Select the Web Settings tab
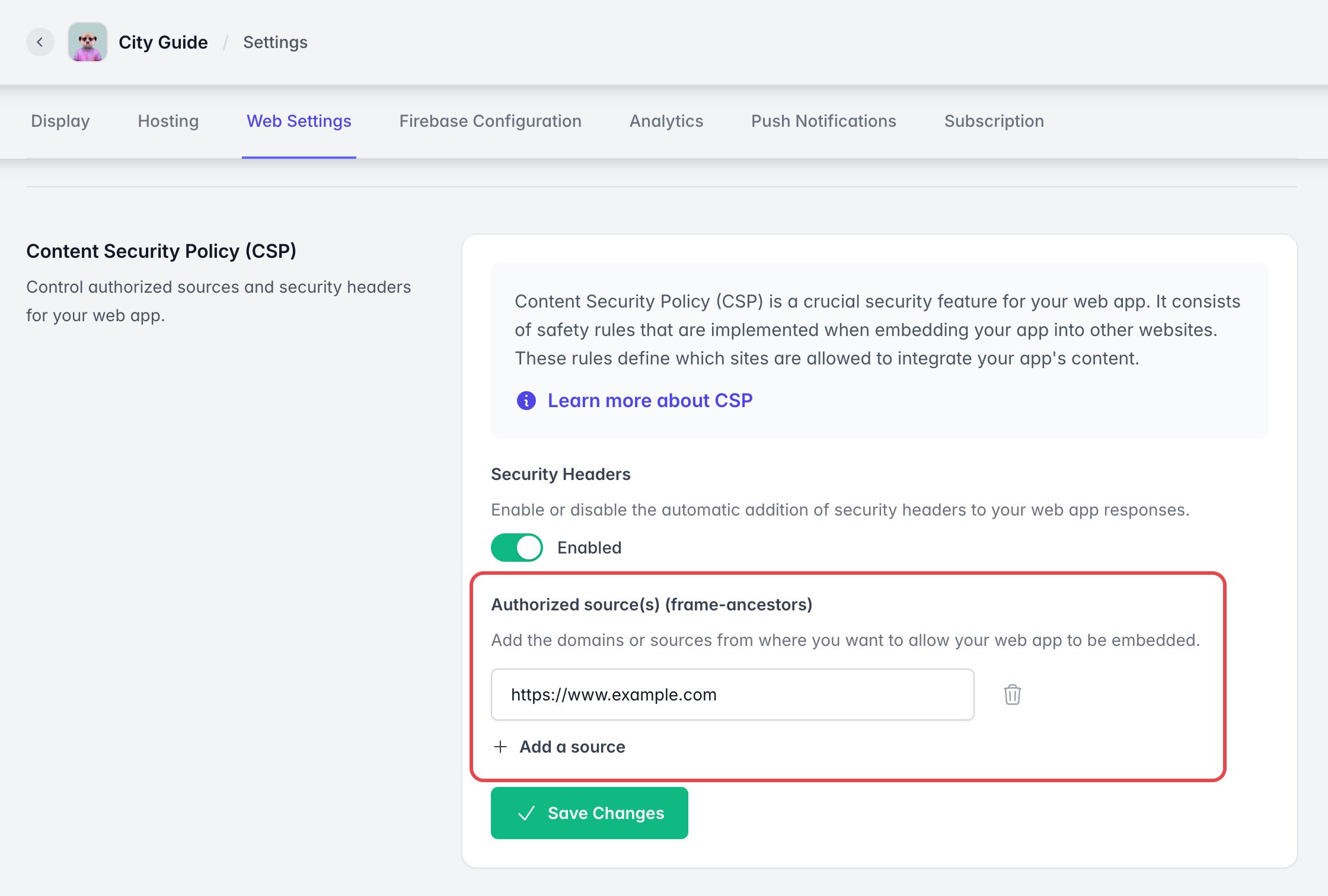 pyautogui.click(x=299, y=121)
